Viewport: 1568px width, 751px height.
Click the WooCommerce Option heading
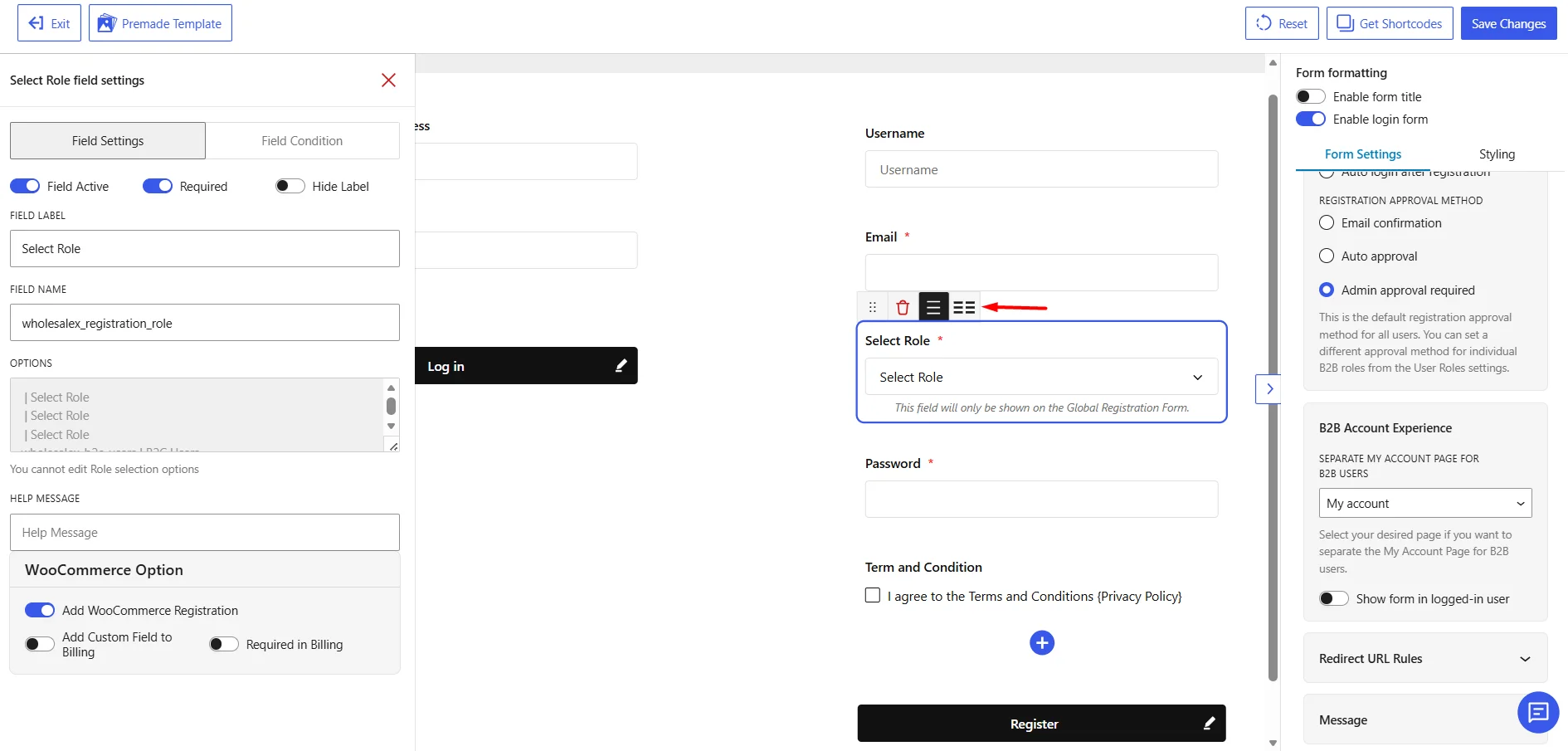coord(104,570)
